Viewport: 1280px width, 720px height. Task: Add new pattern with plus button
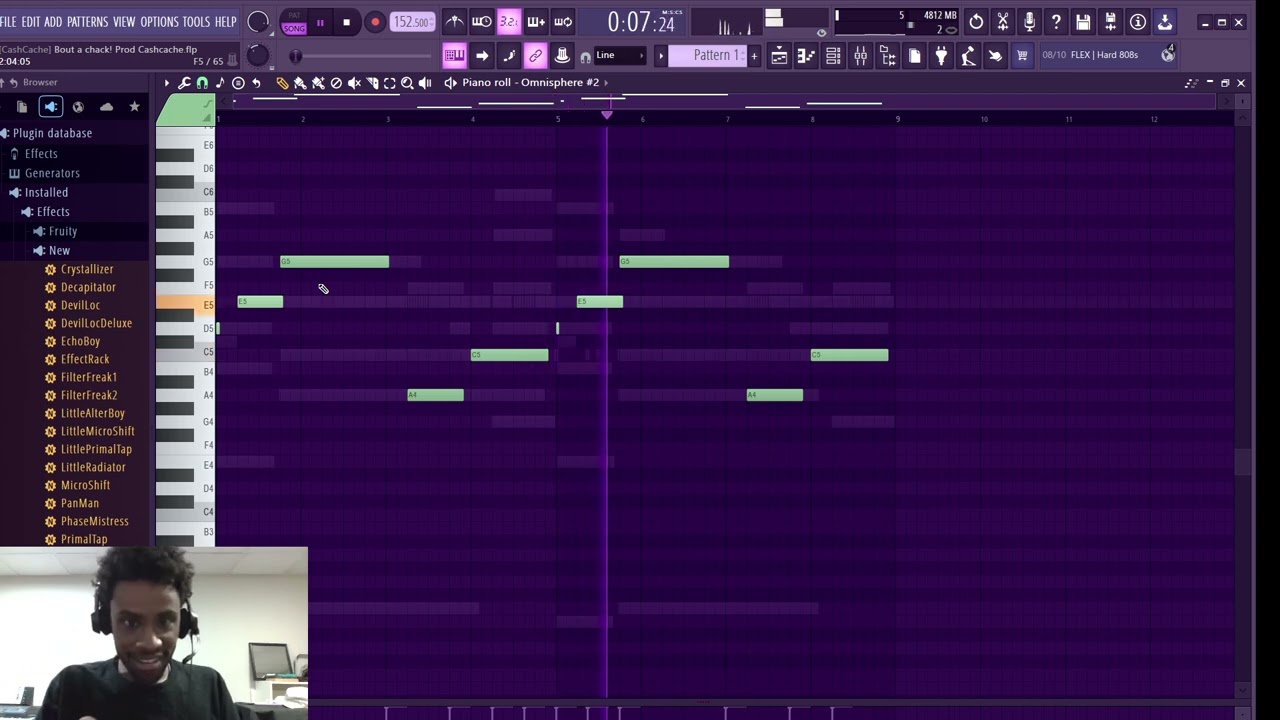754,55
